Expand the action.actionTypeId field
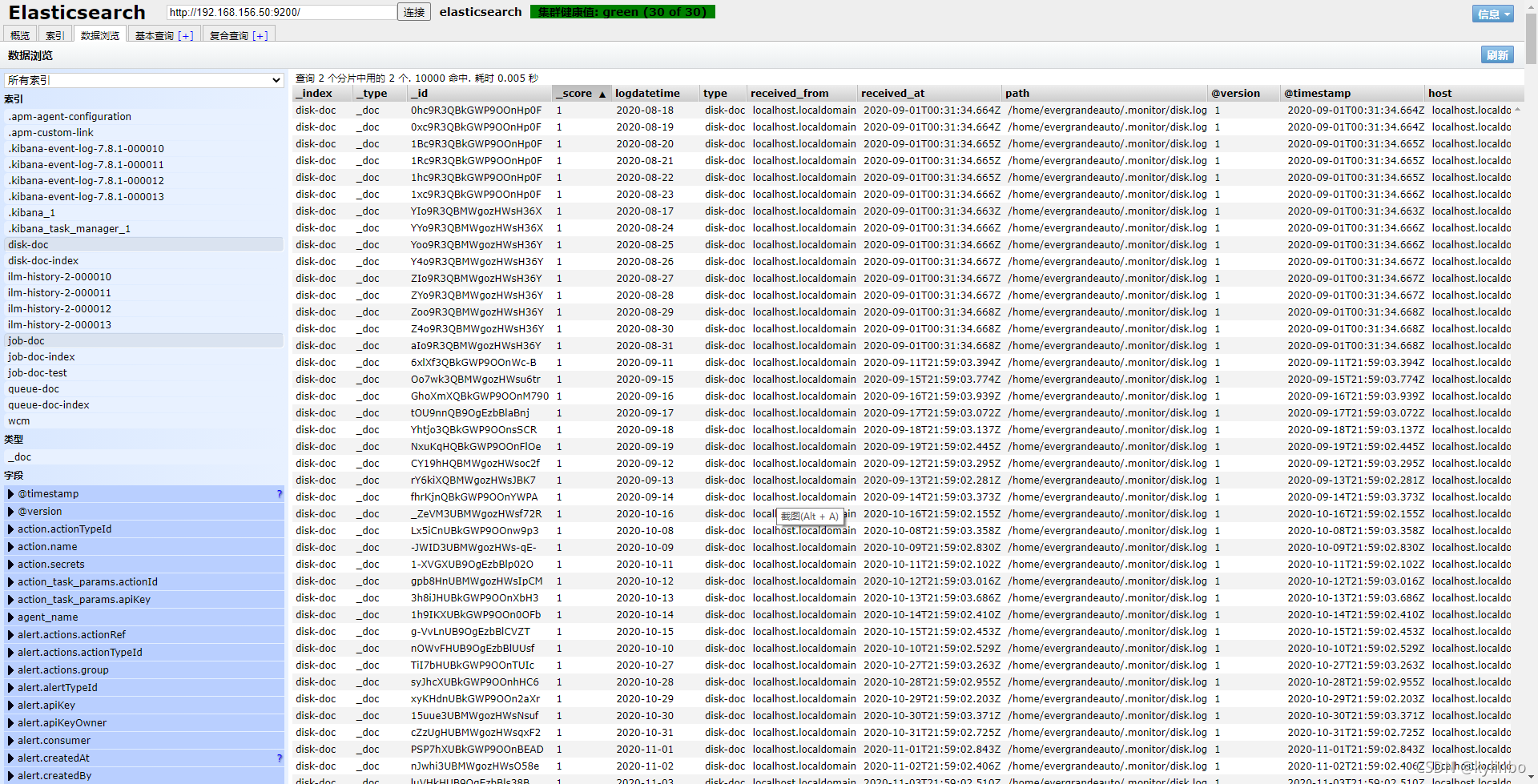The height and width of the screenshot is (784, 1538). tap(11, 529)
